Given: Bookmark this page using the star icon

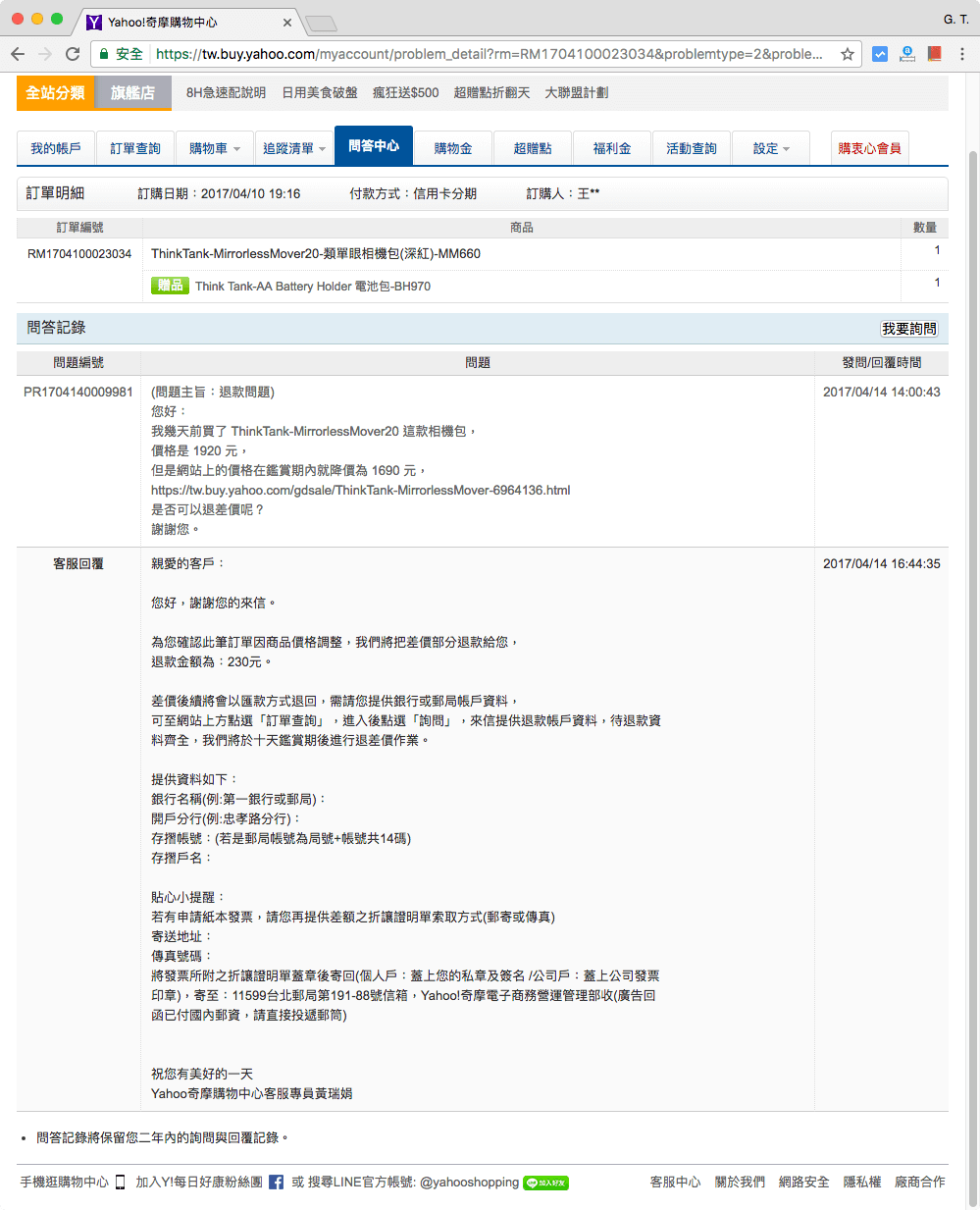Looking at the screenshot, I should click(x=846, y=54).
